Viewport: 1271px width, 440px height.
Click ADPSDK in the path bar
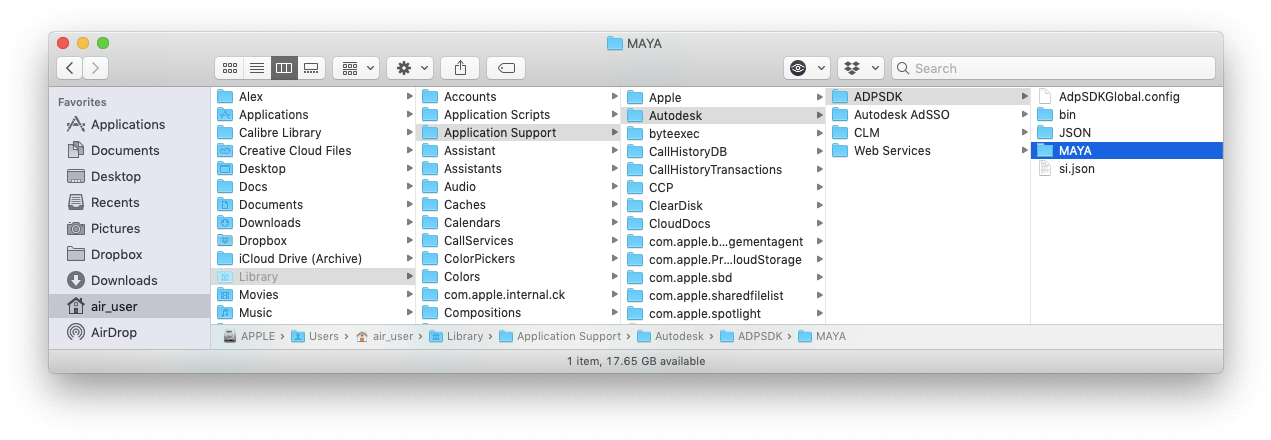click(x=750, y=337)
